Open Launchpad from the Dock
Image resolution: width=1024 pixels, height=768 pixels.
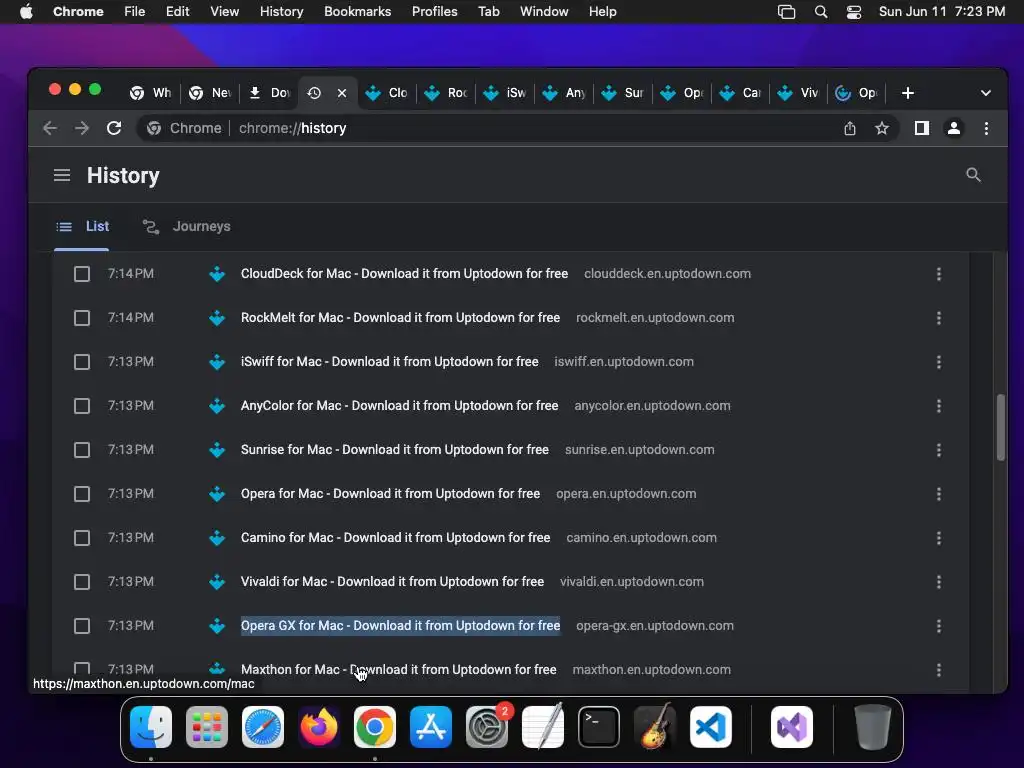207,727
